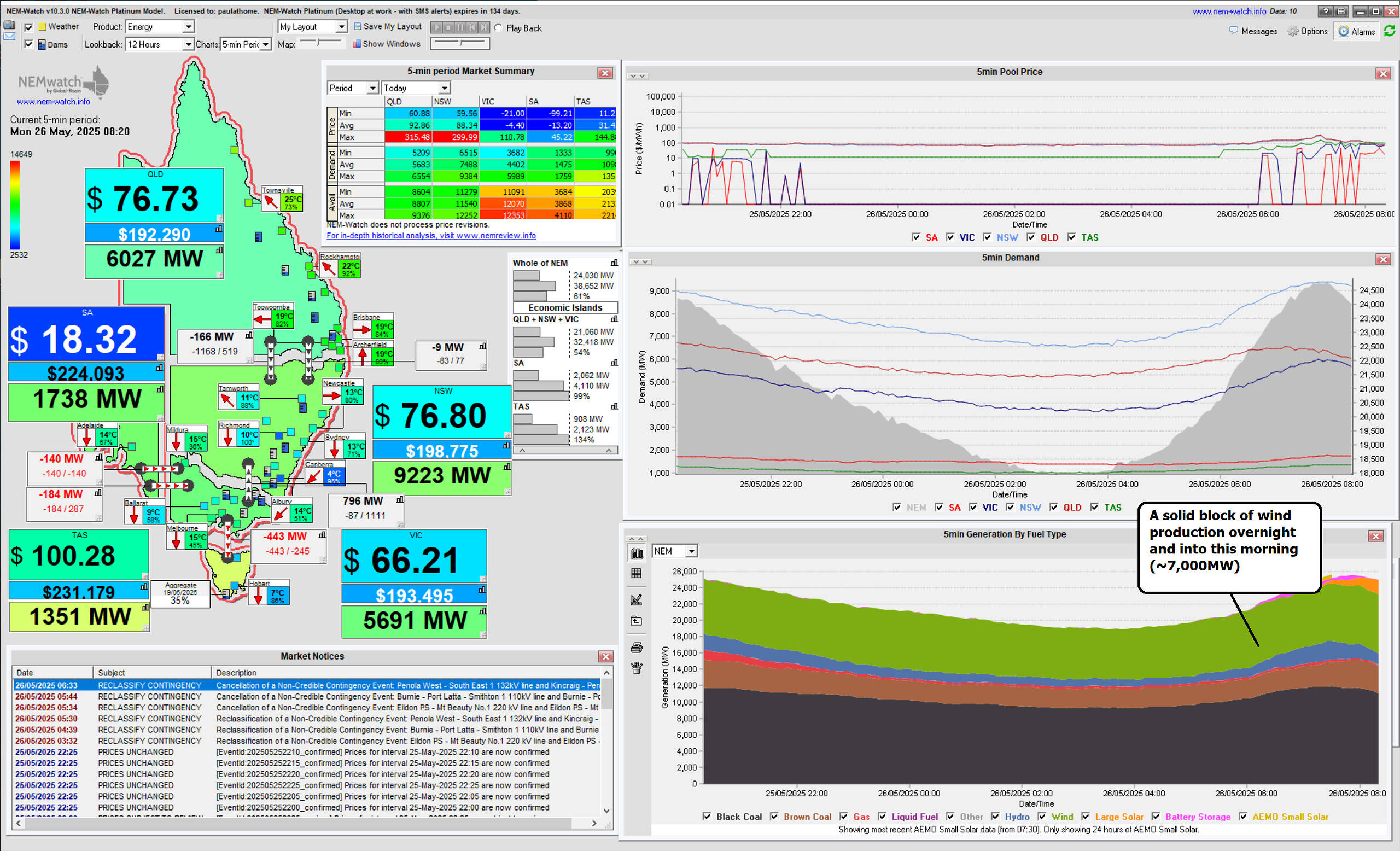The height and width of the screenshot is (851, 1400).
Task: Open top-right www.nem-watch.info link
Action: (x=1229, y=11)
